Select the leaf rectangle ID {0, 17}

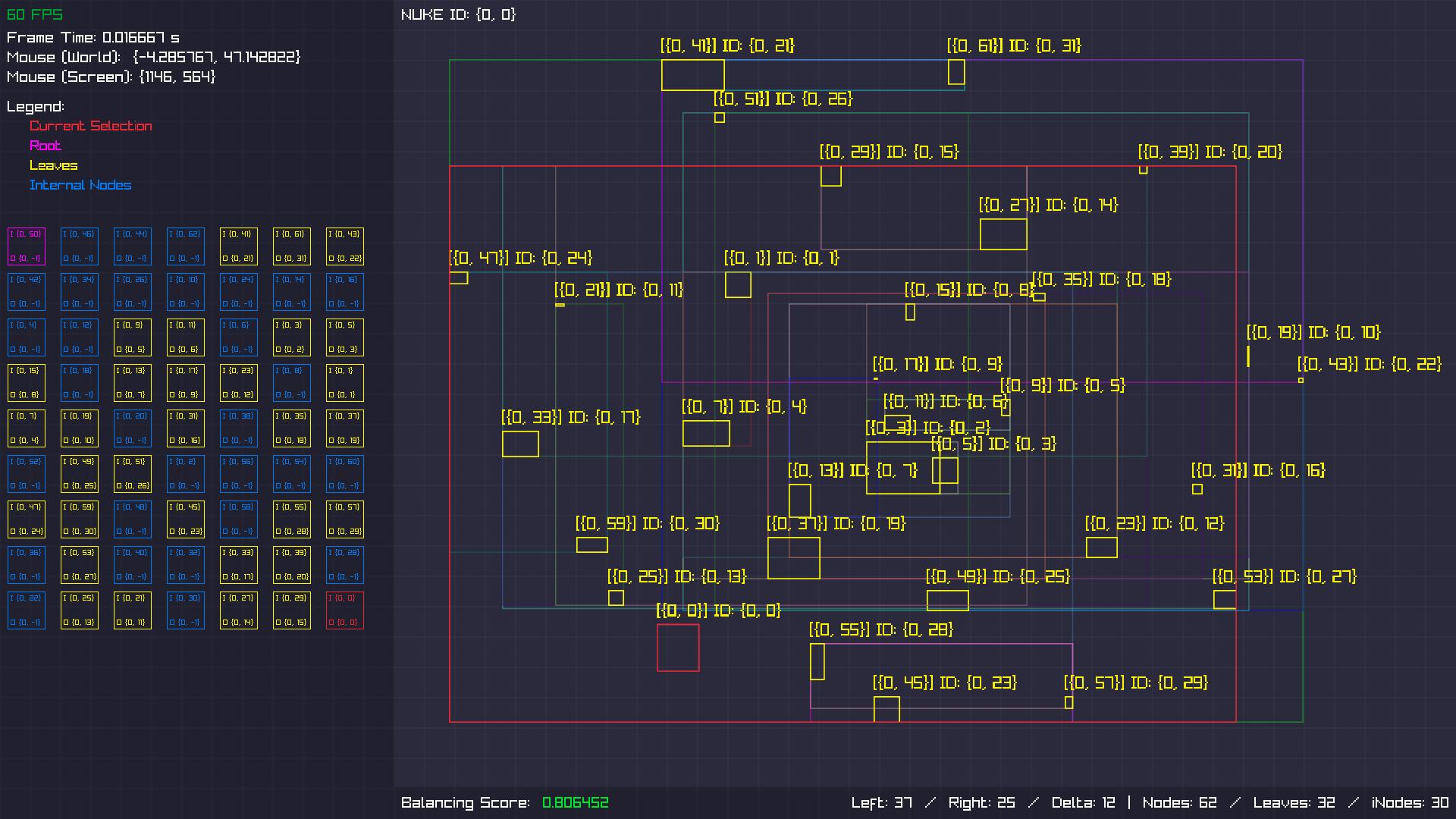coord(520,444)
